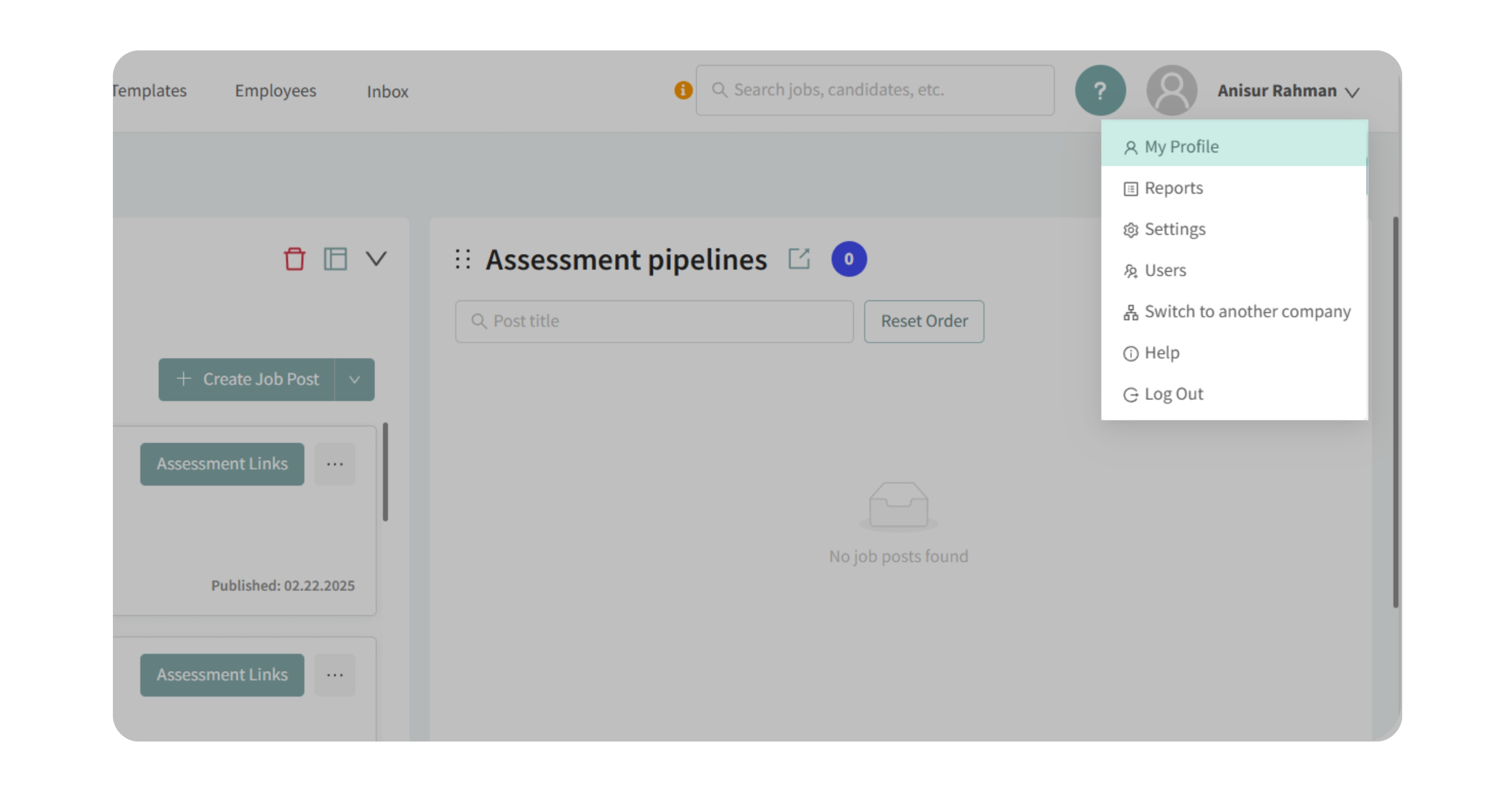This screenshot has height=811, width=1512.
Task: Click the Published: 02.22.2025 text
Action: [x=283, y=586]
